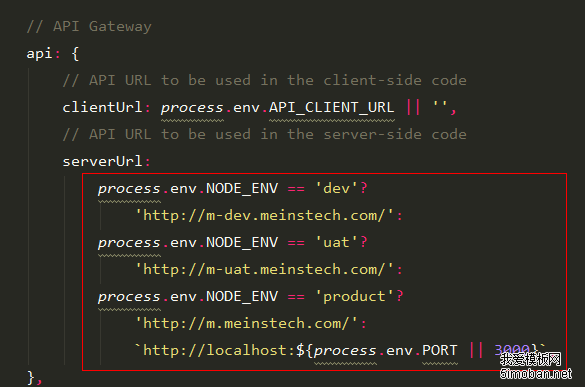Click the client-side code comment
The width and height of the screenshot is (585, 387).
(x=265, y=81)
